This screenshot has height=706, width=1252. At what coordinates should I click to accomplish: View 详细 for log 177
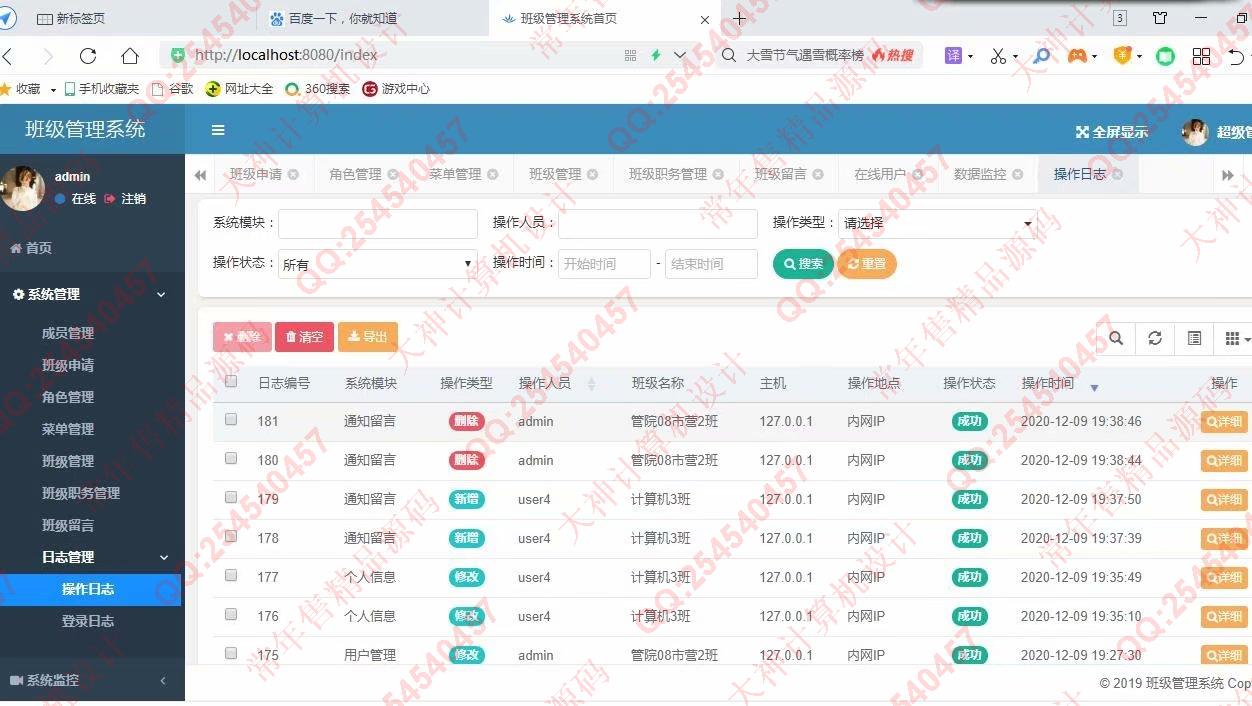1224,578
